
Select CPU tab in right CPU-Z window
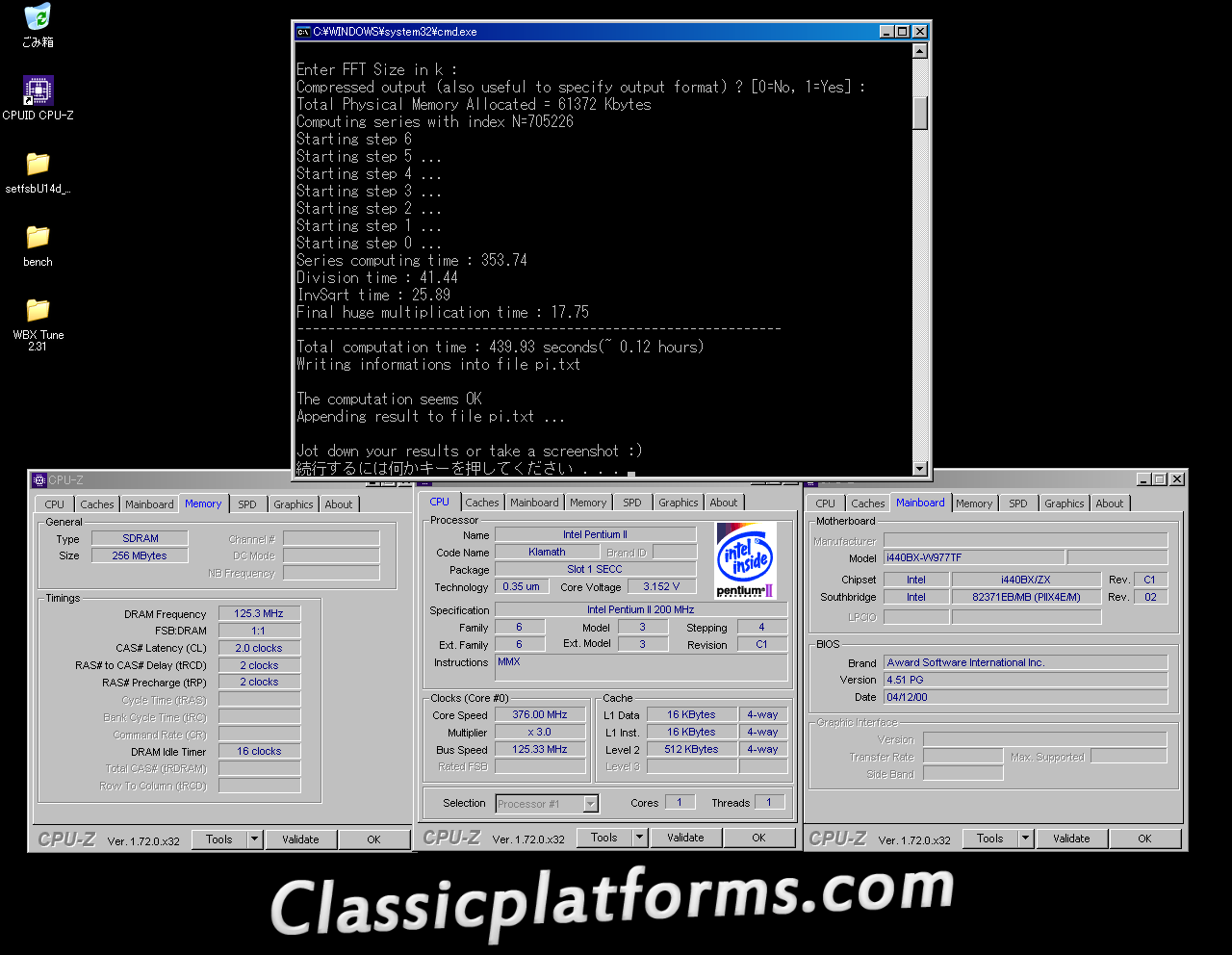826,503
